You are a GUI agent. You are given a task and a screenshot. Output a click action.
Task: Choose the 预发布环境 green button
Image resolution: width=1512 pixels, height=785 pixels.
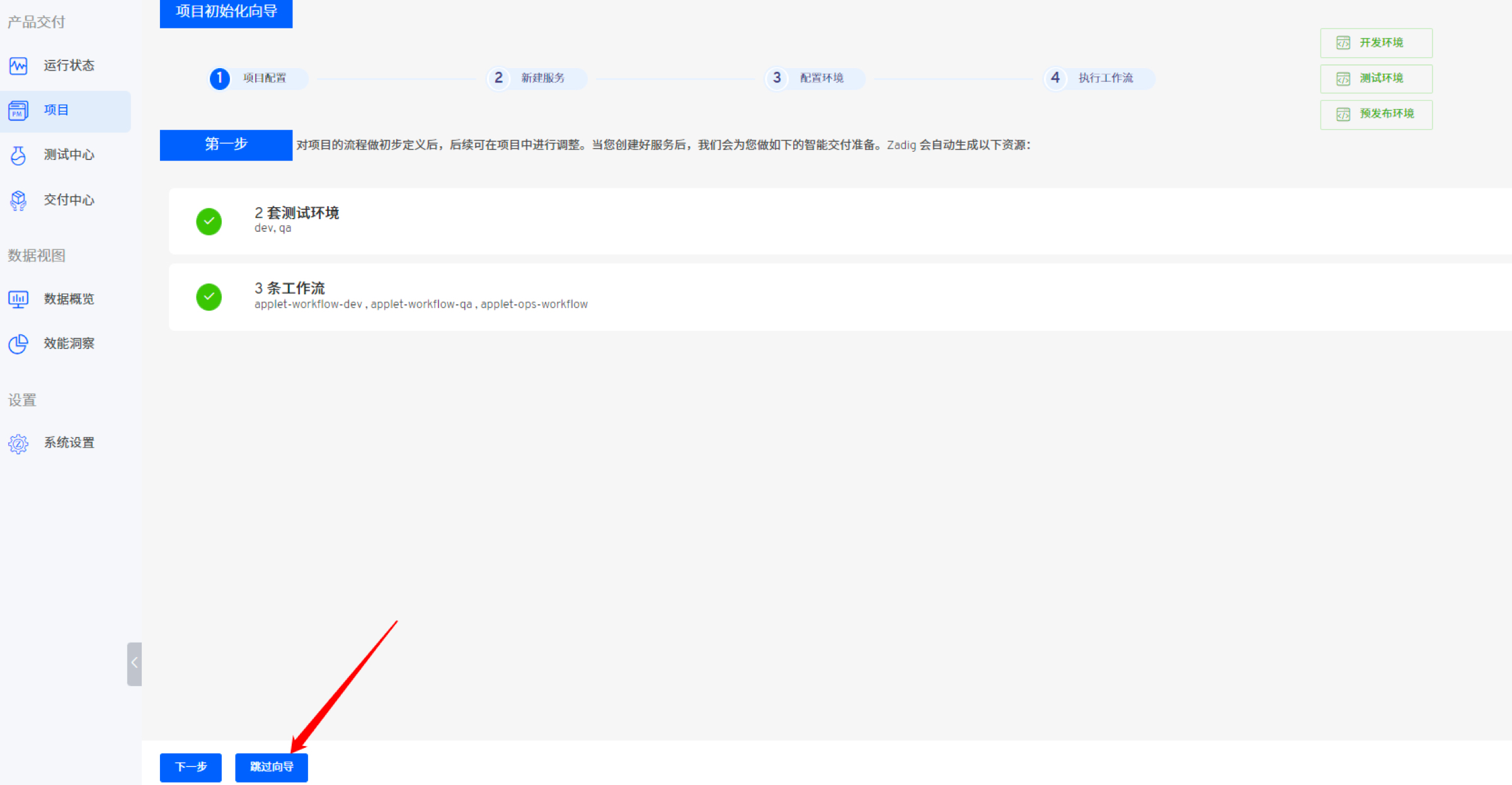[x=1376, y=114]
